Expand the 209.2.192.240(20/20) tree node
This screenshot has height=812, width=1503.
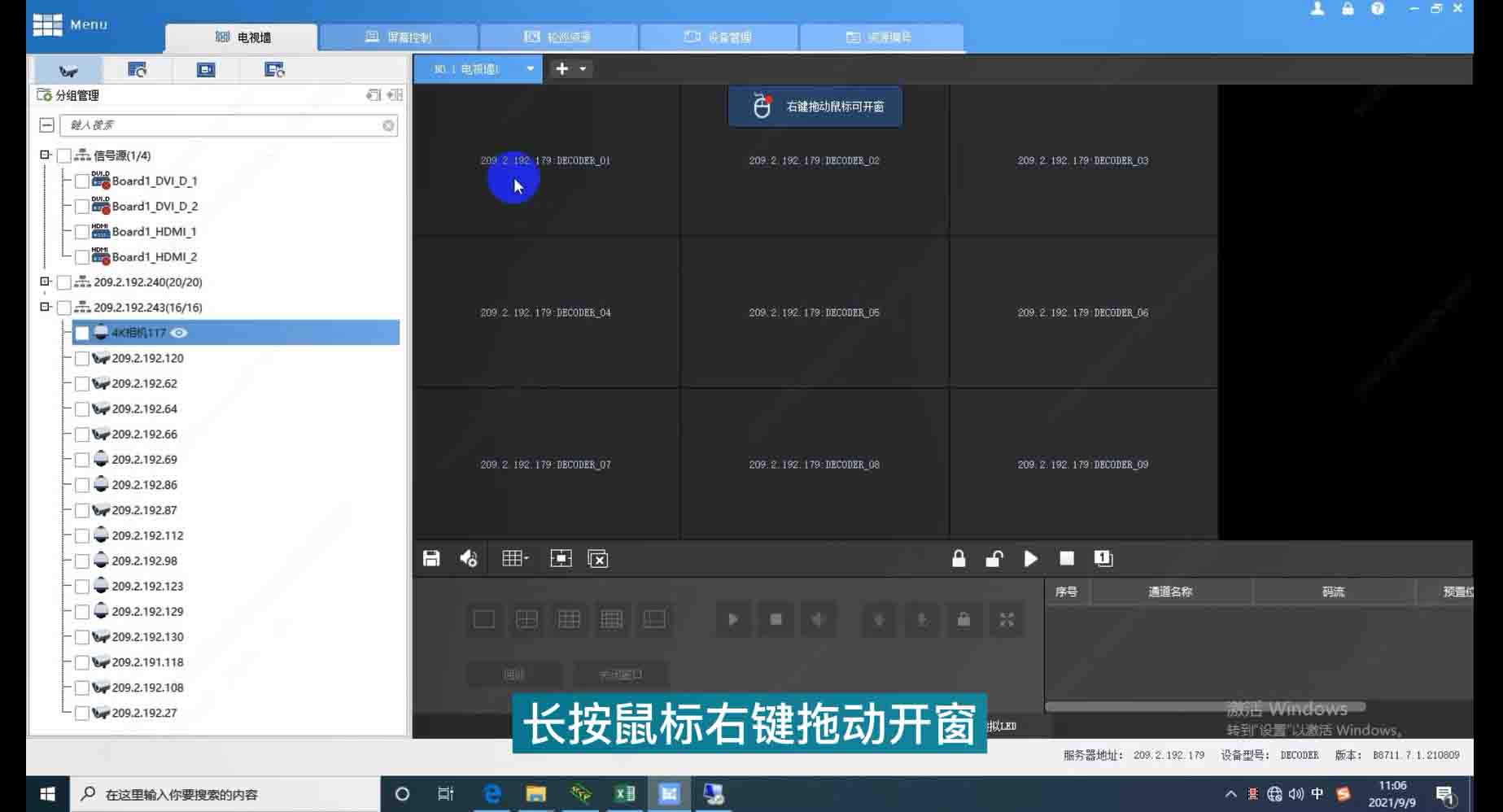46,282
